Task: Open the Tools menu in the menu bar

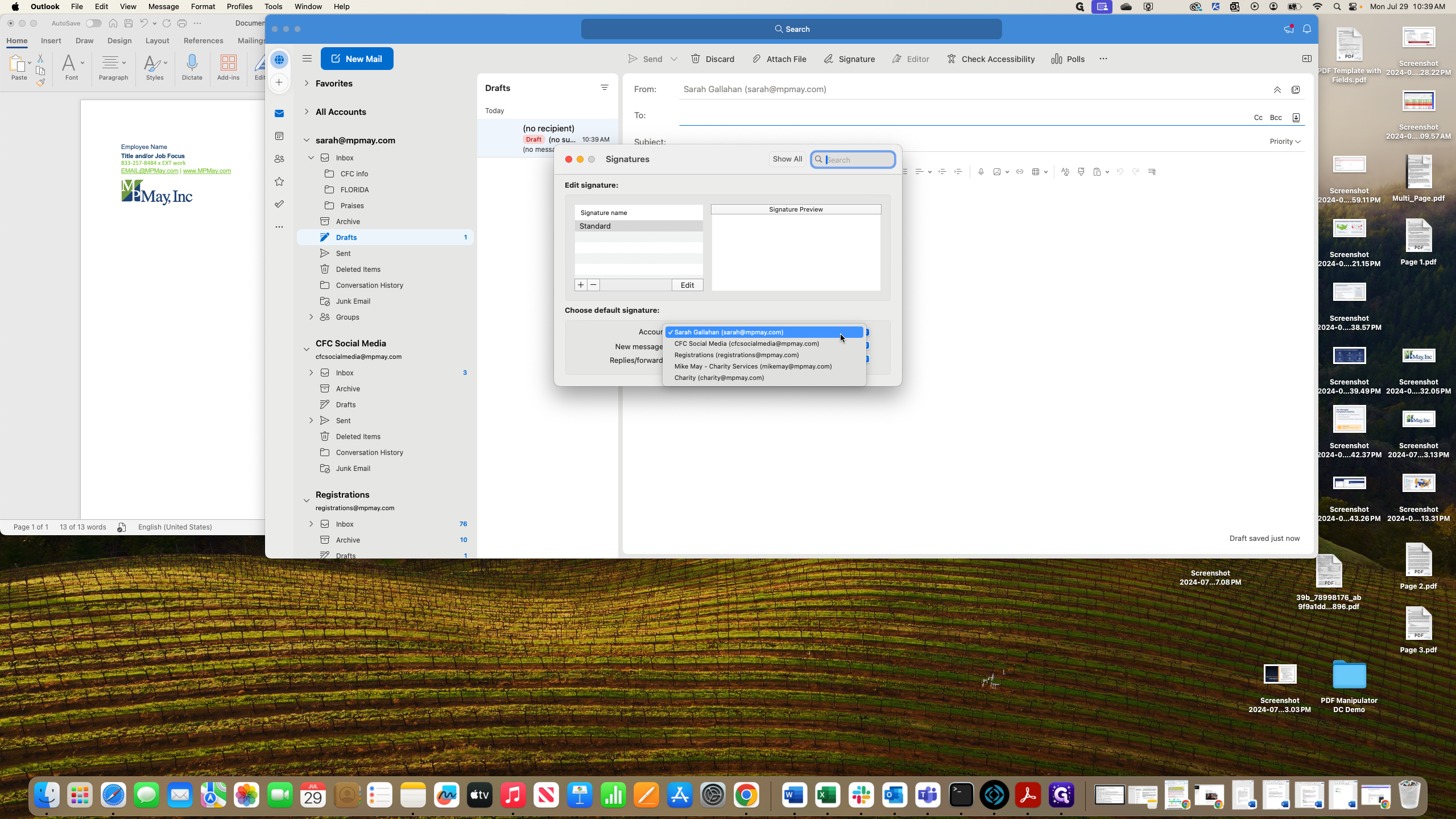Action: coord(273,7)
